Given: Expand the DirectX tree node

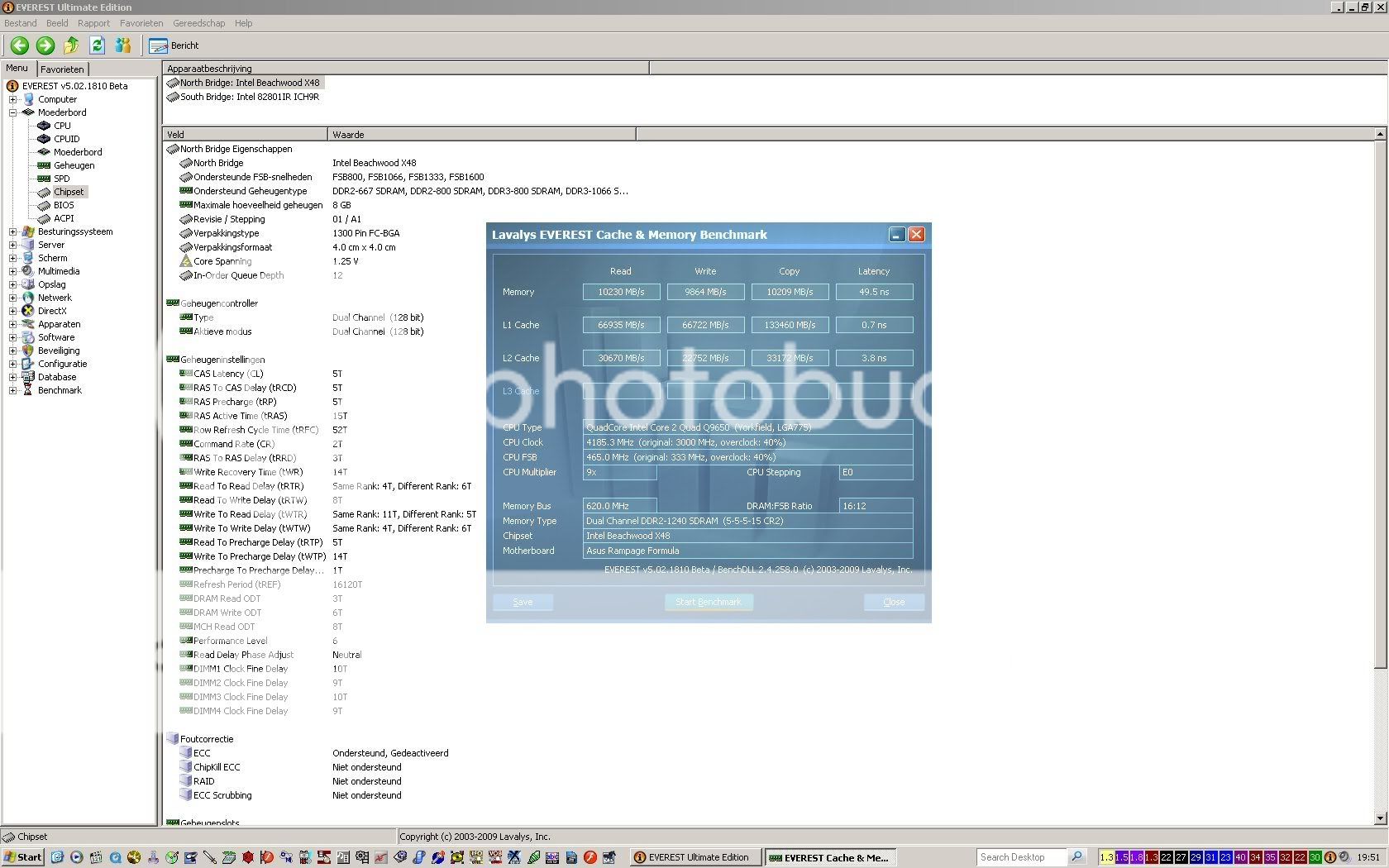Looking at the screenshot, I should click(x=13, y=311).
